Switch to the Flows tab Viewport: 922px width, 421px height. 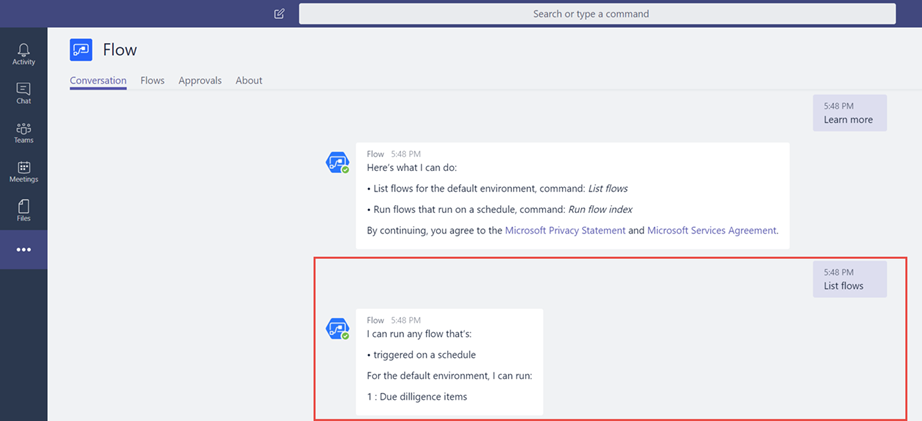click(152, 80)
